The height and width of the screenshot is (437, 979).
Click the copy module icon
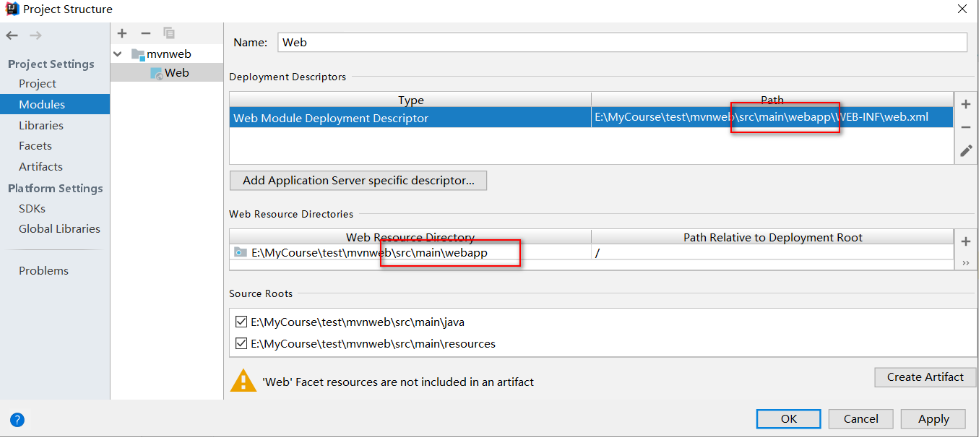pyautogui.click(x=168, y=33)
